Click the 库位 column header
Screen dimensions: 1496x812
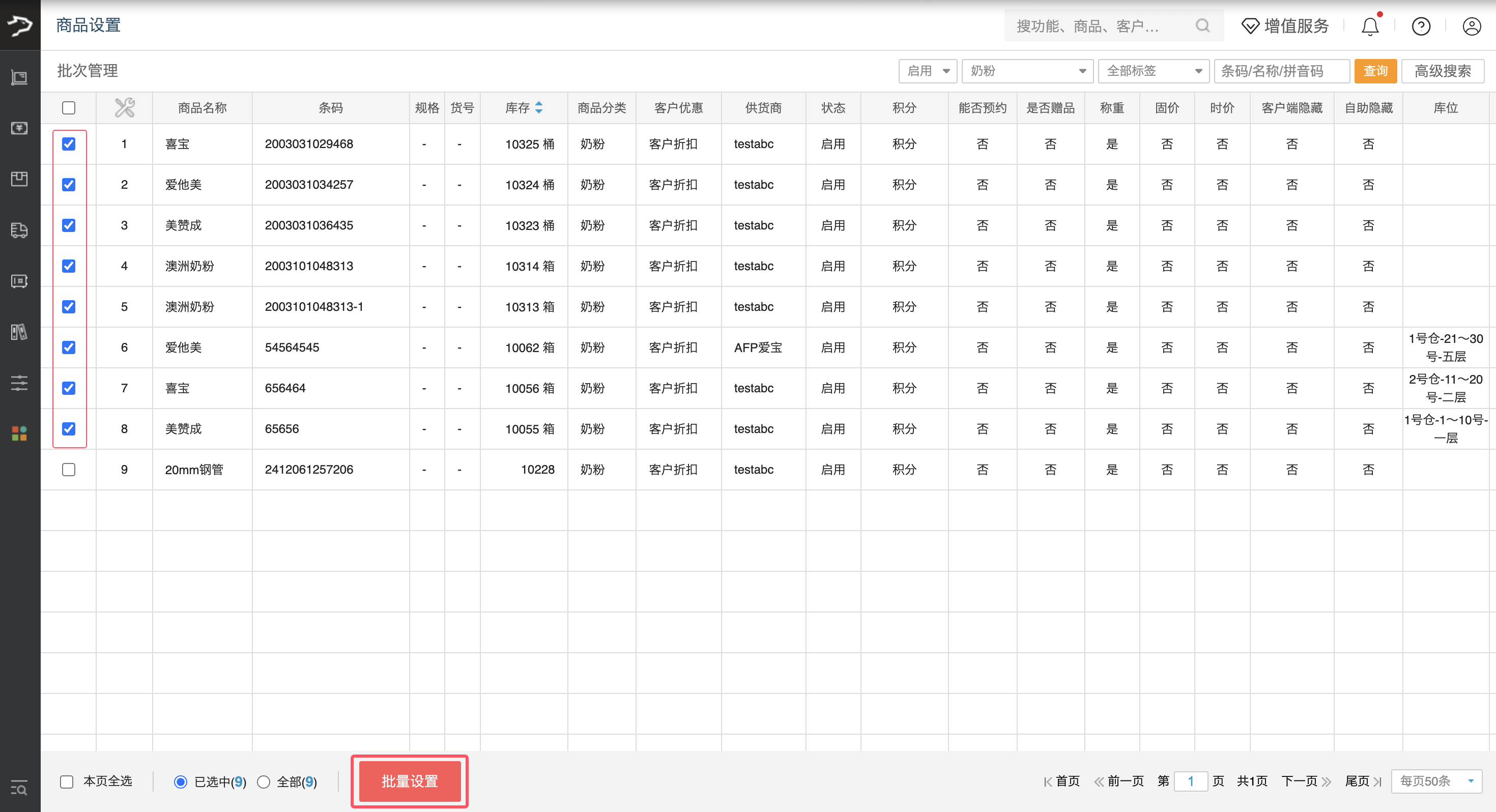click(x=1446, y=107)
